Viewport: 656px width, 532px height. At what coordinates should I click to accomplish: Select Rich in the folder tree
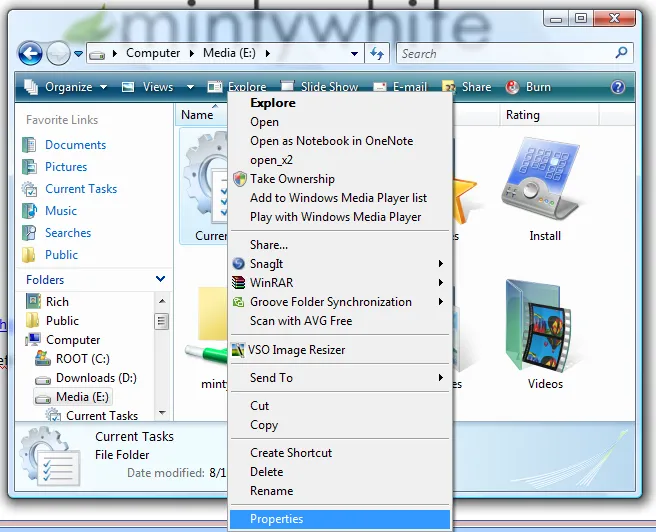click(57, 302)
